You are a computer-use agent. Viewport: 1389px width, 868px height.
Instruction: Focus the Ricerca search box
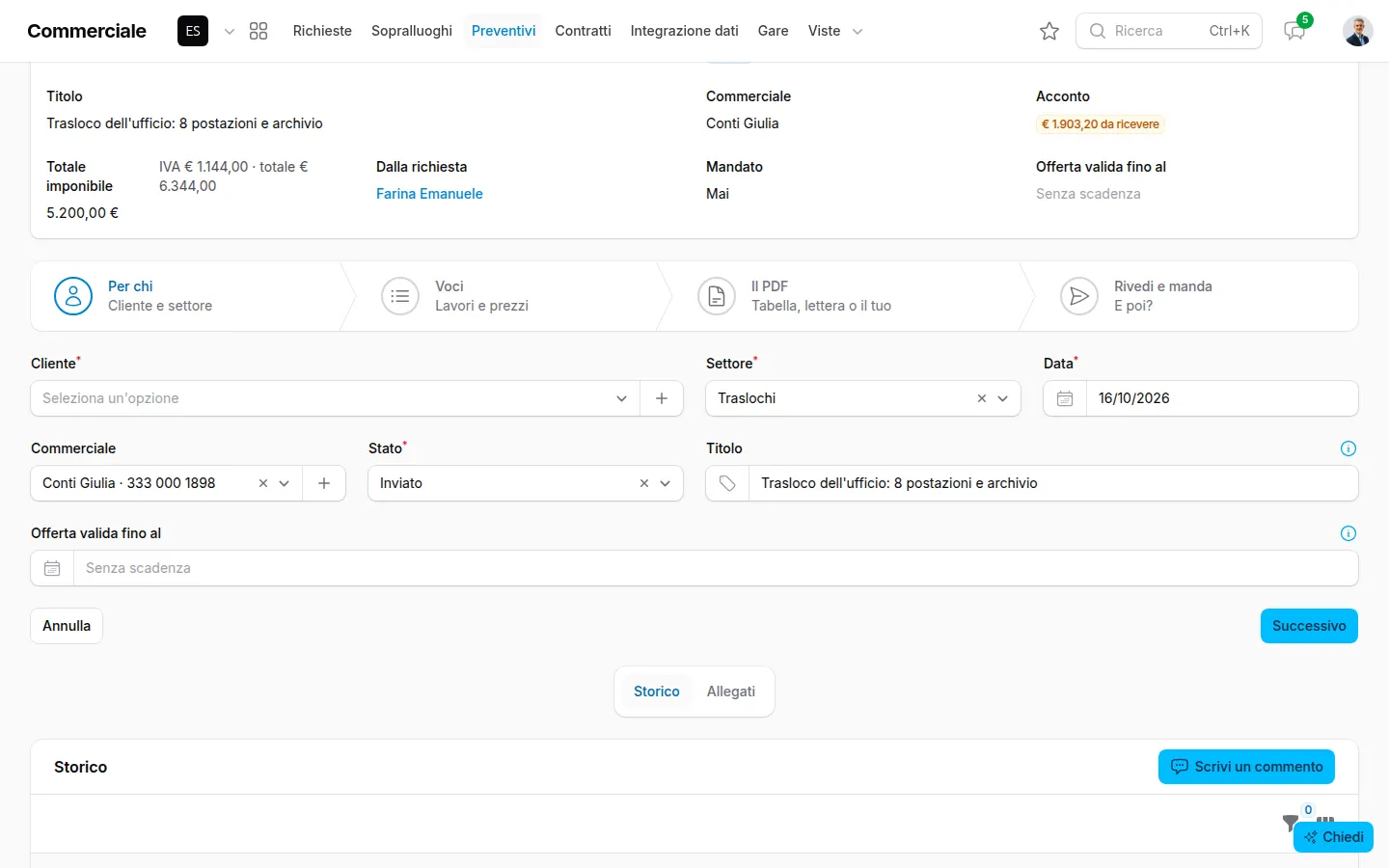1169,31
